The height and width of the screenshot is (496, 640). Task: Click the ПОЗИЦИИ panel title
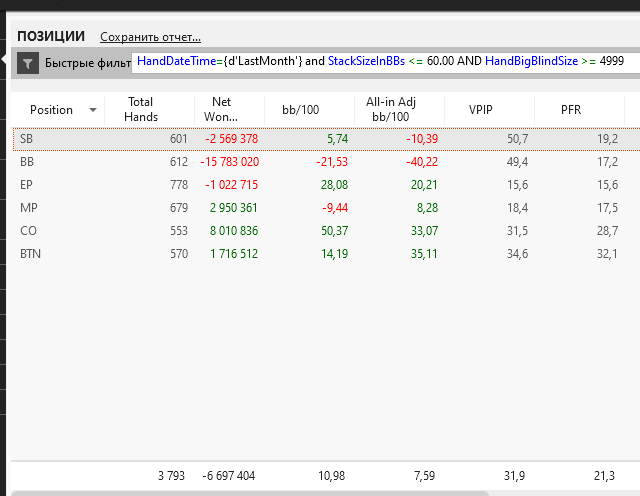[x=51, y=37]
